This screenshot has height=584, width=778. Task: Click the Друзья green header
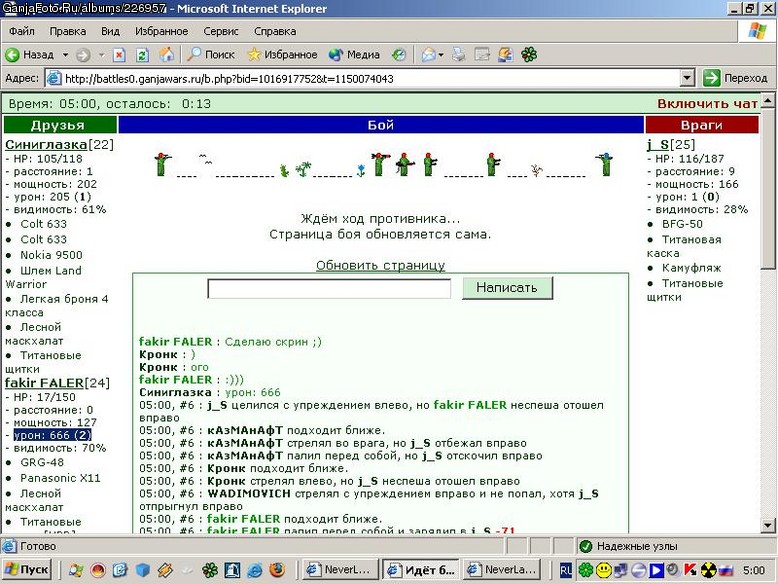point(60,125)
